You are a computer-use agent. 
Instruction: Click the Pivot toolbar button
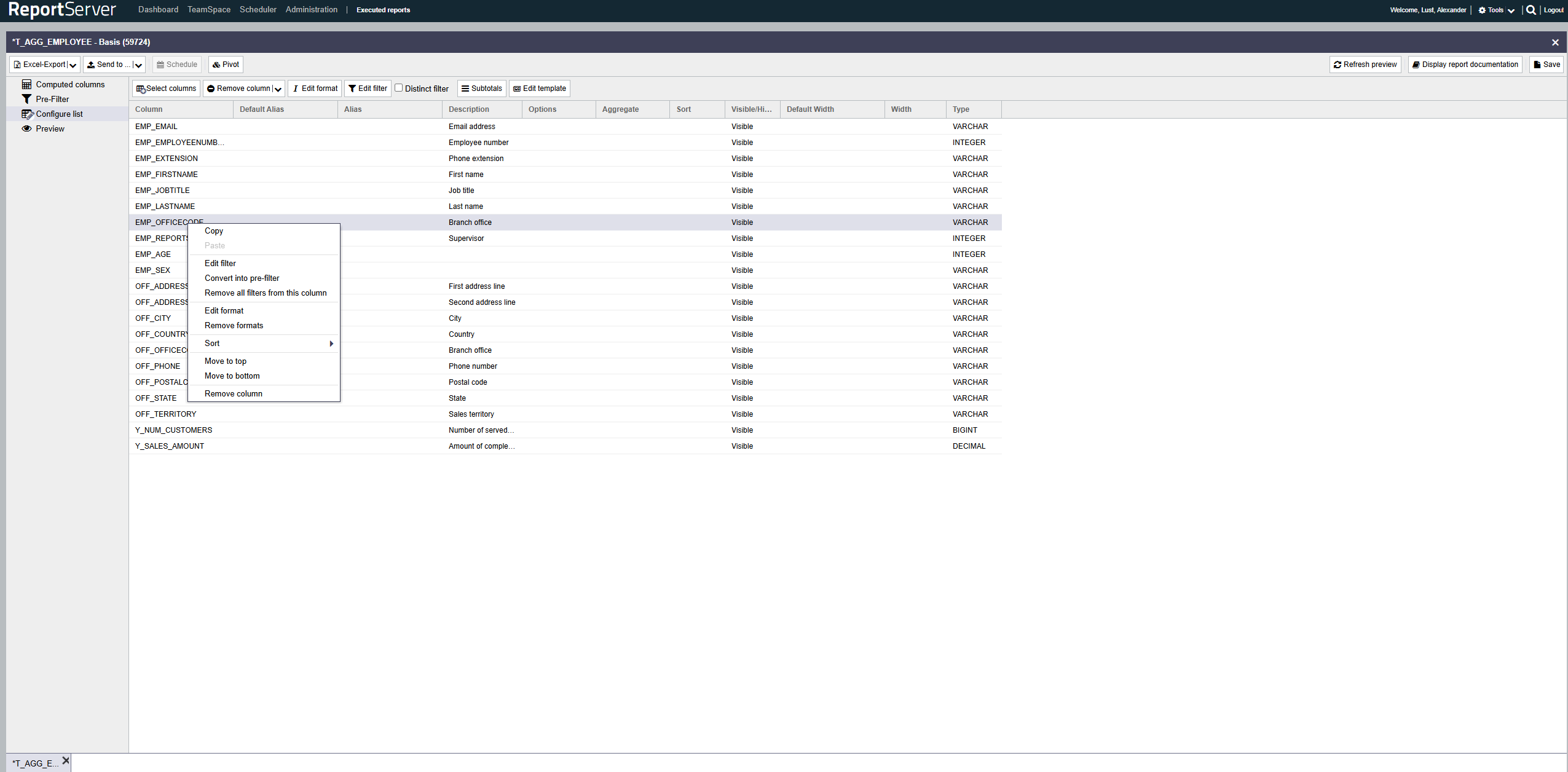click(x=226, y=65)
